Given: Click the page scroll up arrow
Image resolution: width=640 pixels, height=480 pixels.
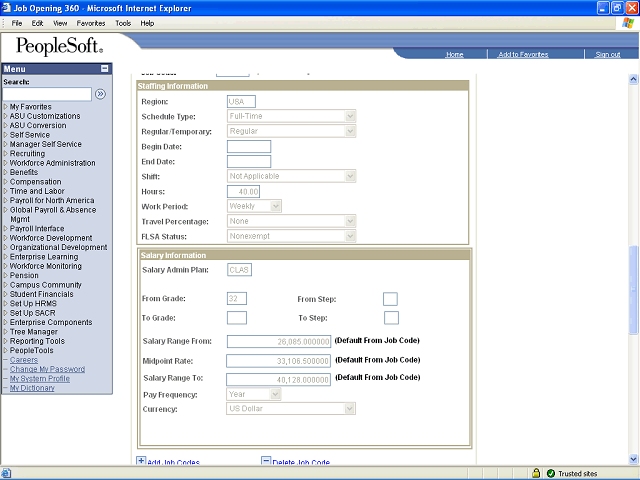Looking at the screenshot, I should pos(633,79).
